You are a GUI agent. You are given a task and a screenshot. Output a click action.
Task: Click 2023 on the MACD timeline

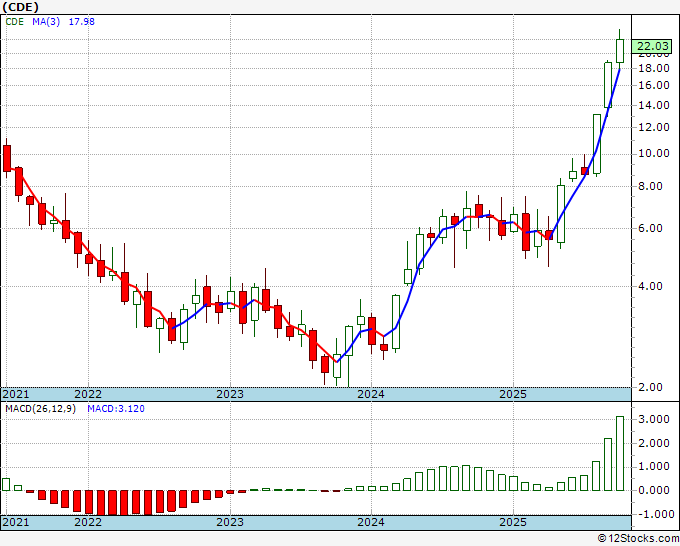tap(230, 522)
